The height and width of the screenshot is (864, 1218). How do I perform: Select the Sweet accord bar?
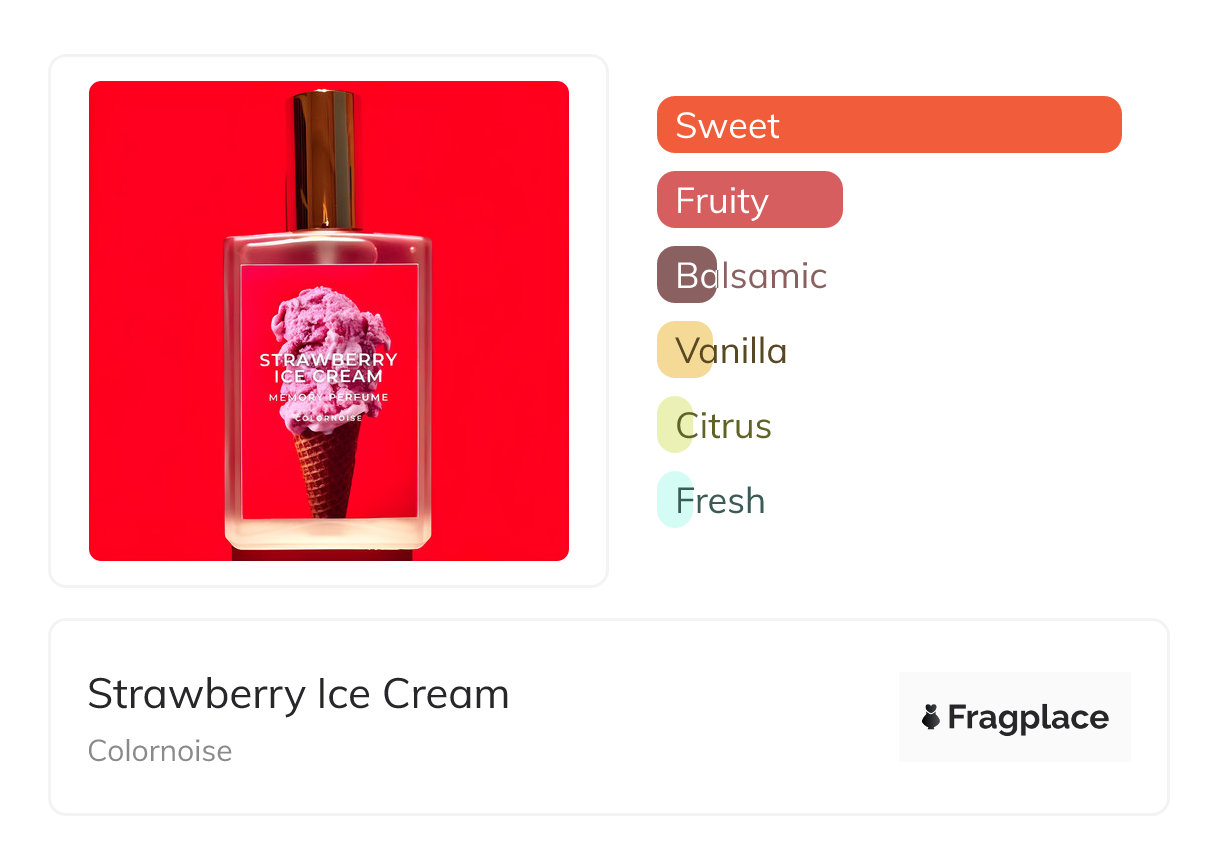889,125
